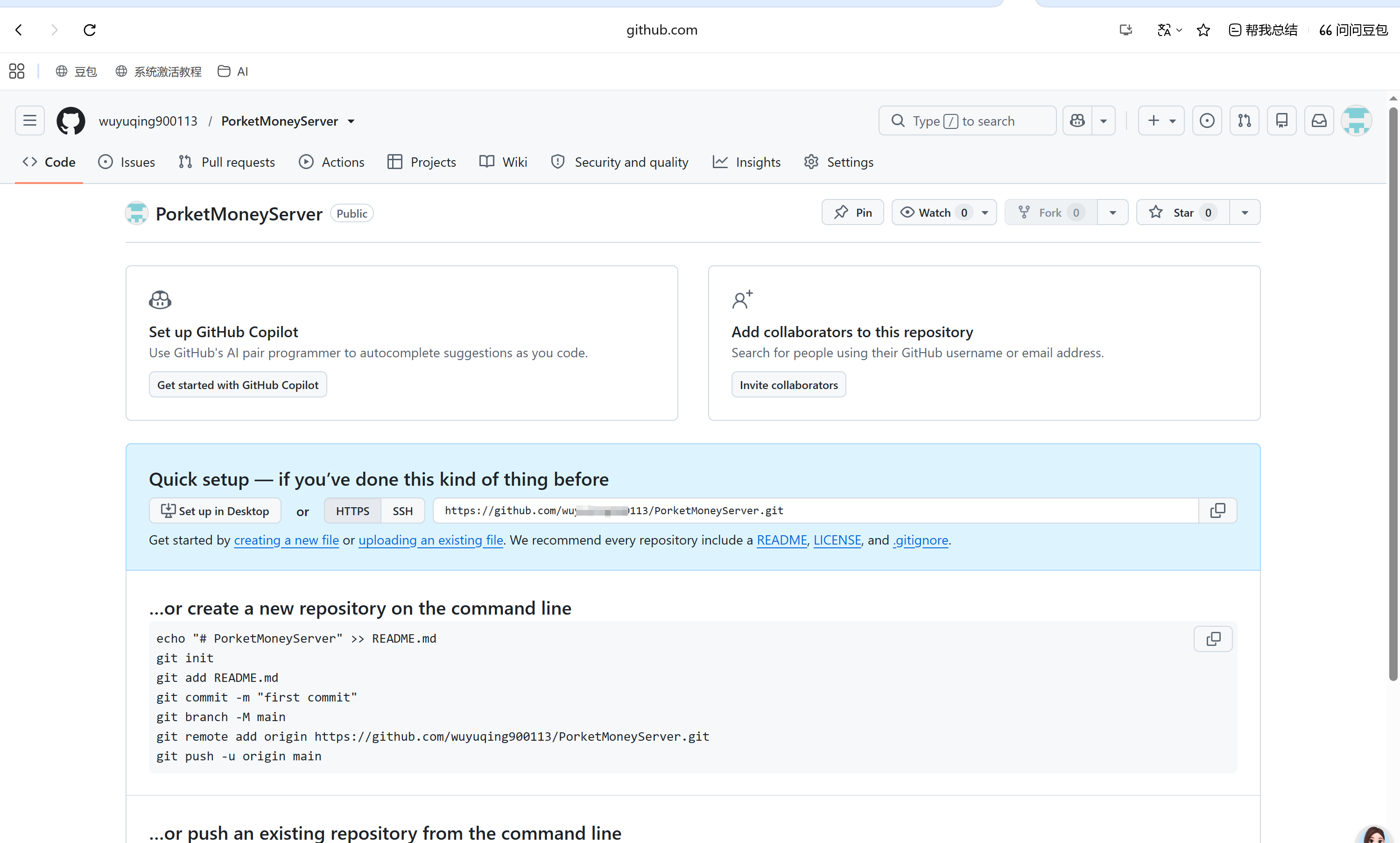The width and height of the screenshot is (1400, 843).
Task: Open the user avatar menu
Action: 1356,120
